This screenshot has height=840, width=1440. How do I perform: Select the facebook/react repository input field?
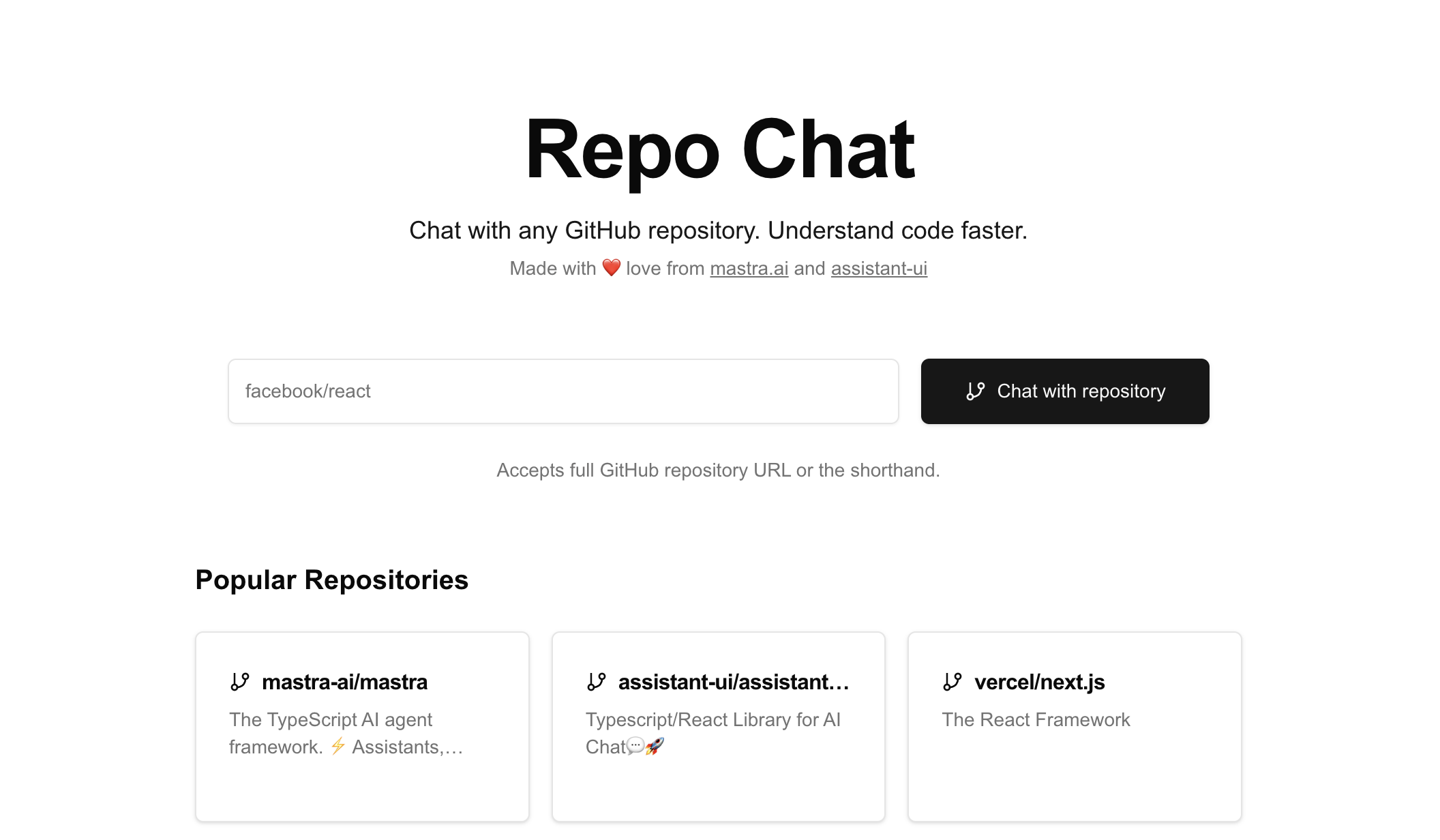[x=563, y=391]
